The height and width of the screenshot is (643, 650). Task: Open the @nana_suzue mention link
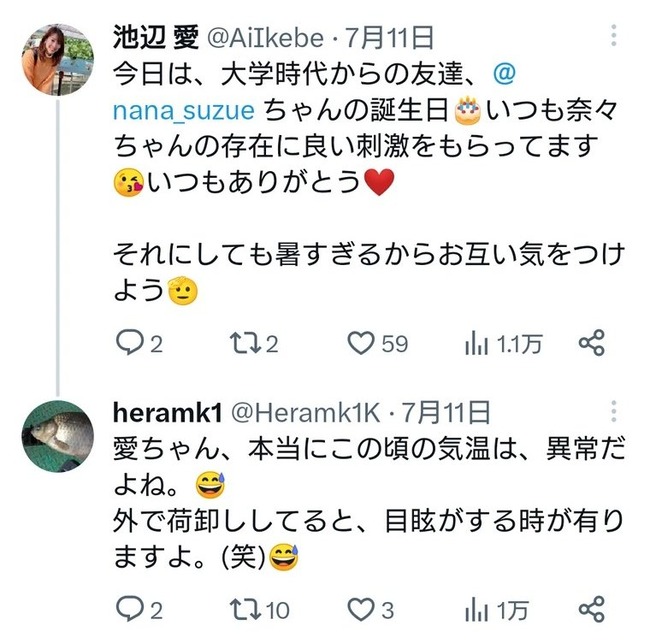pyautogui.click(x=314, y=92)
